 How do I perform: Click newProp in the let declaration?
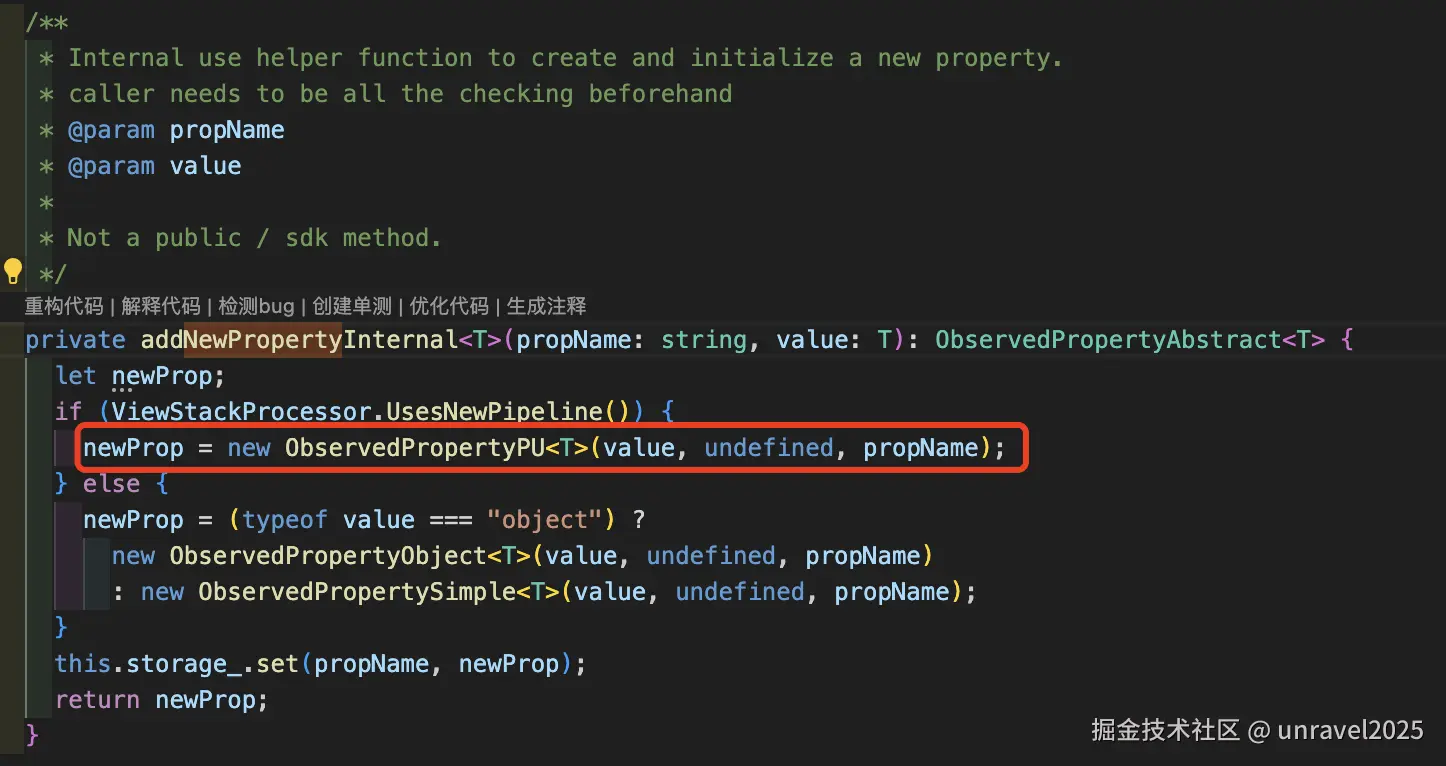point(162,376)
